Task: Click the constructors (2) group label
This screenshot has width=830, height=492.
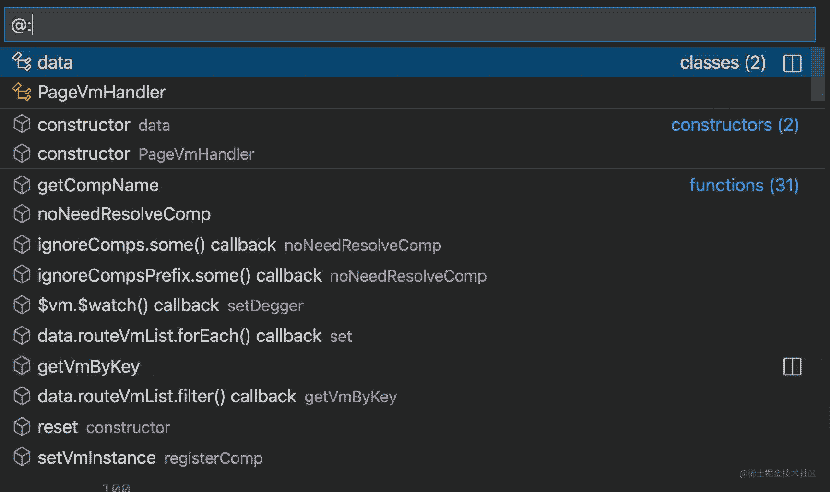Action: [735, 125]
